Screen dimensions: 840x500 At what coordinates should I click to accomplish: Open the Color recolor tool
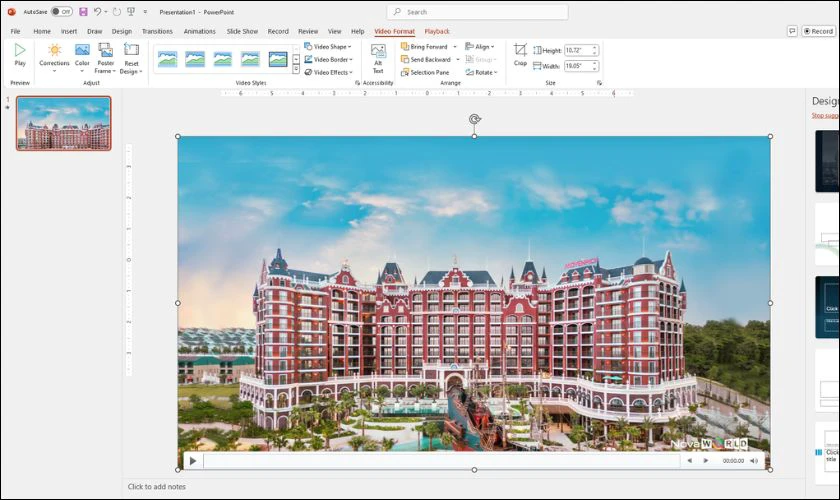click(82, 57)
